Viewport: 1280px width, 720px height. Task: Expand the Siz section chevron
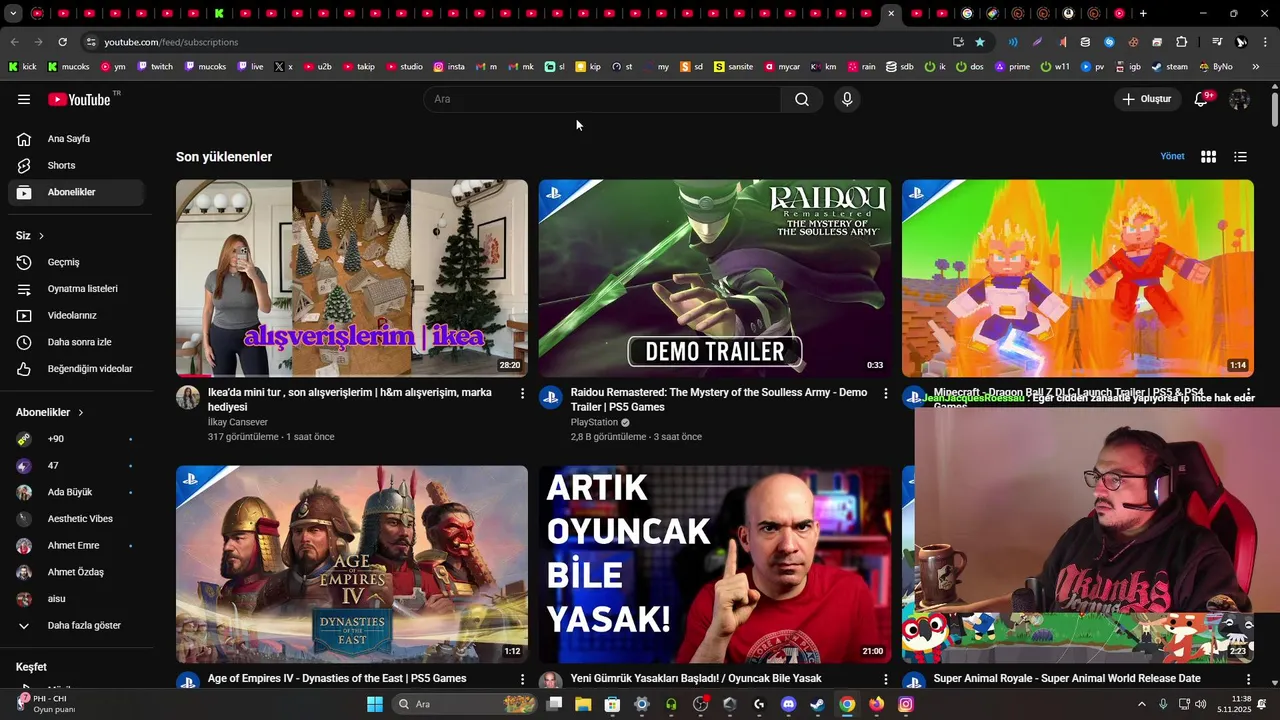click(x=41, y=236)
